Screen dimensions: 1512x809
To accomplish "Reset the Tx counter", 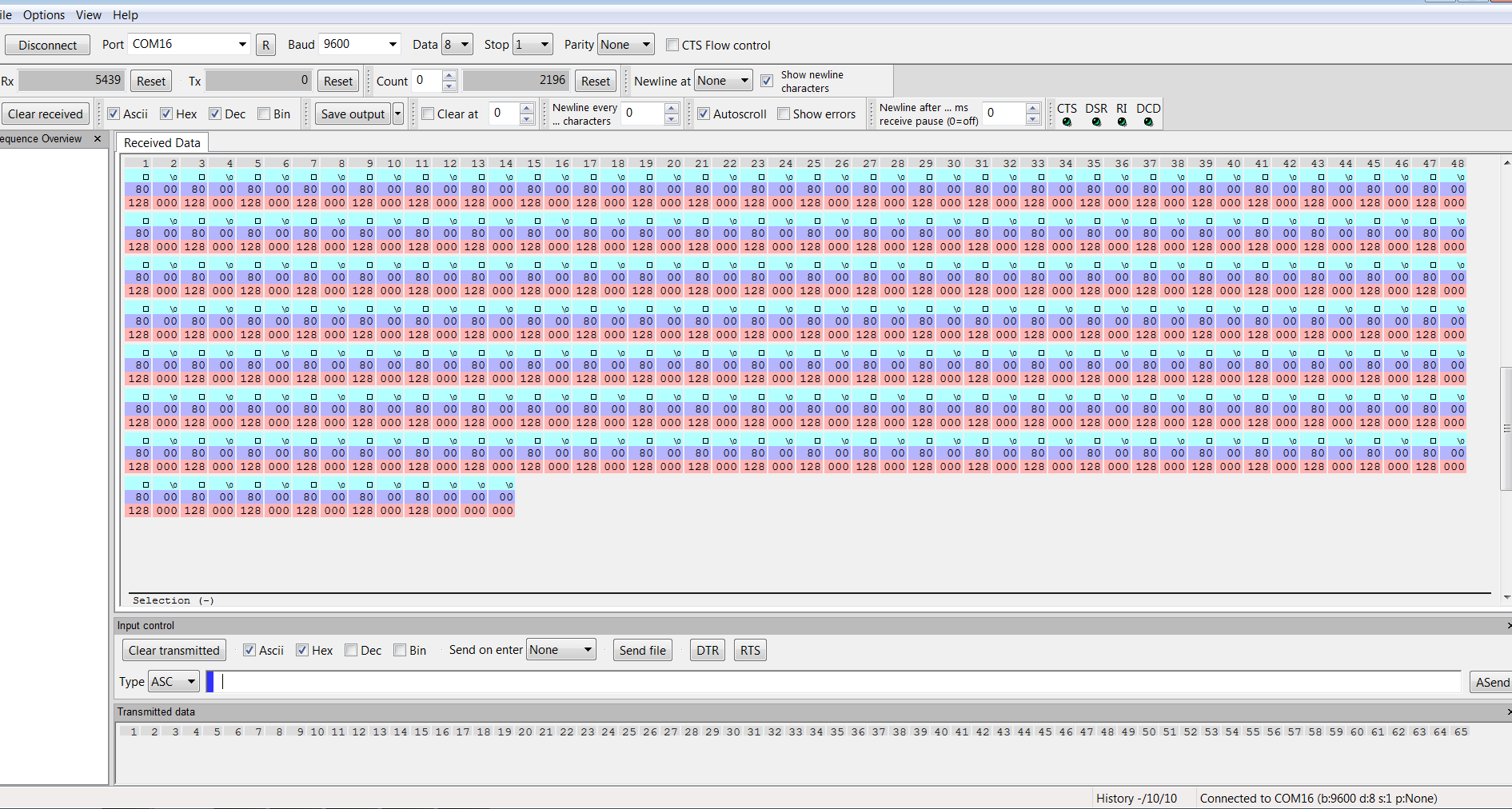I will (x=338, y=81).
